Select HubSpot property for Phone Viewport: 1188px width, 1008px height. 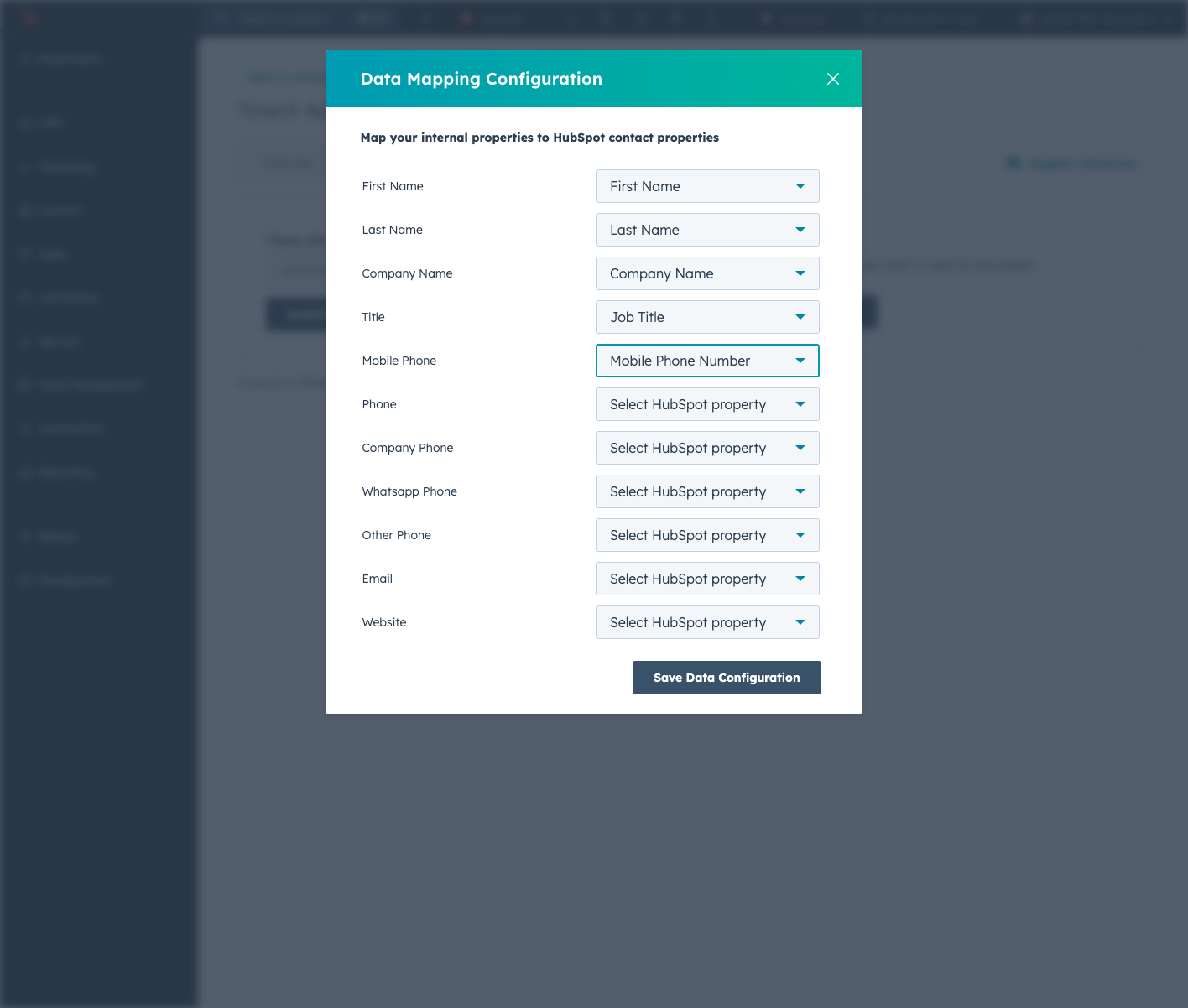pyautogui.click(x=707, y=404)
